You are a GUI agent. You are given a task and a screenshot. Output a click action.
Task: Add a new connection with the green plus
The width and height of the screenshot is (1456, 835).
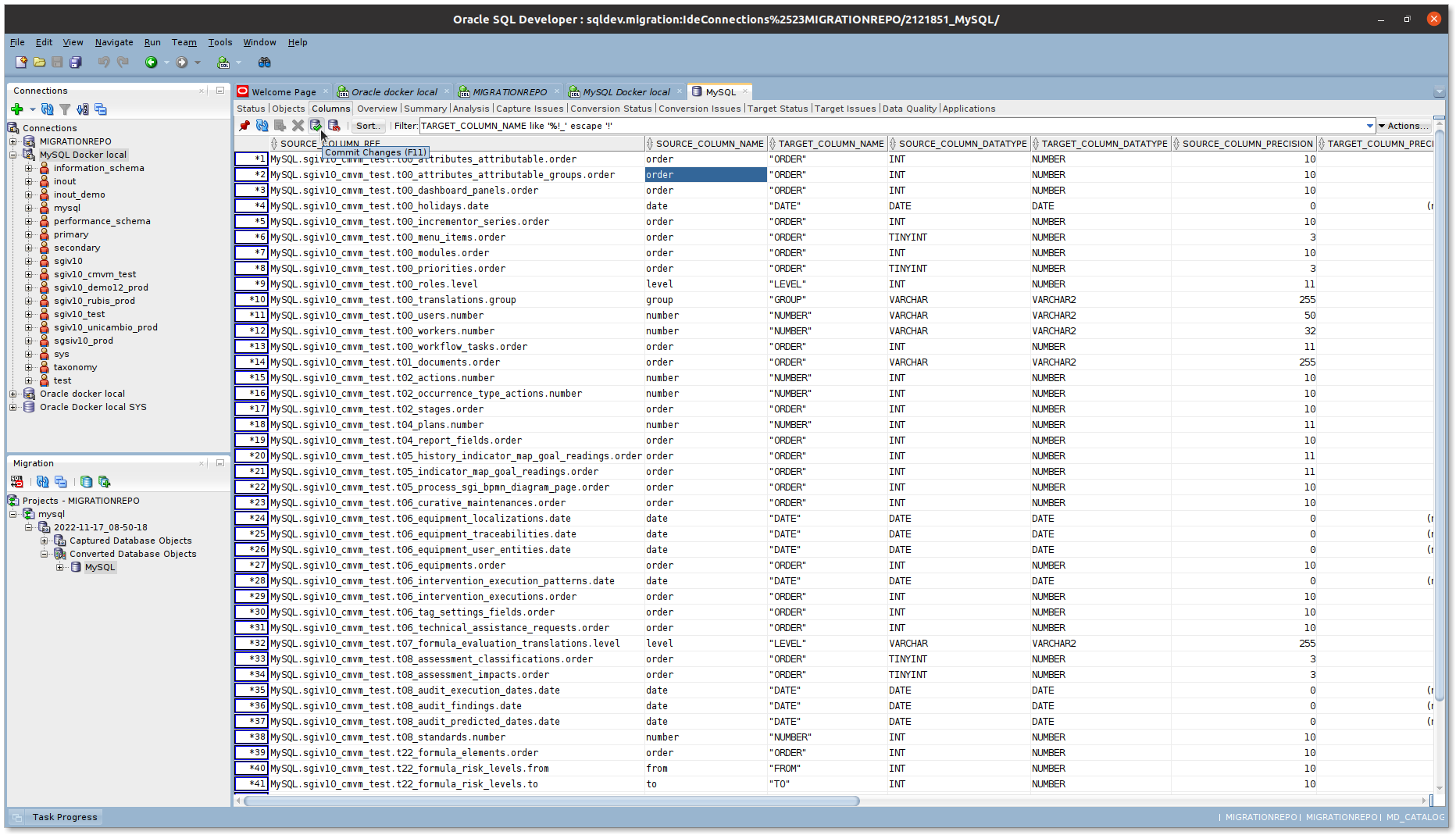tap(17, 109)
